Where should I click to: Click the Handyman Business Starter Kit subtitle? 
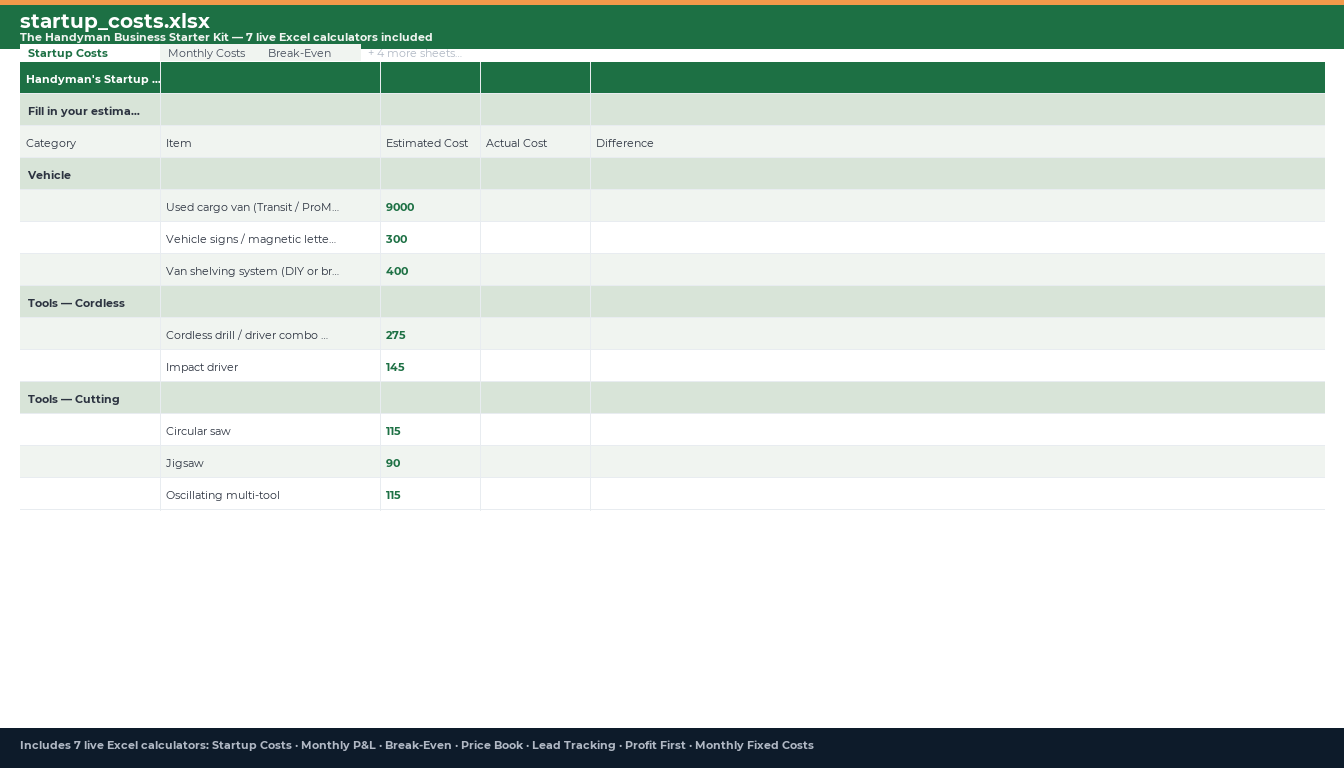point(226,37)
